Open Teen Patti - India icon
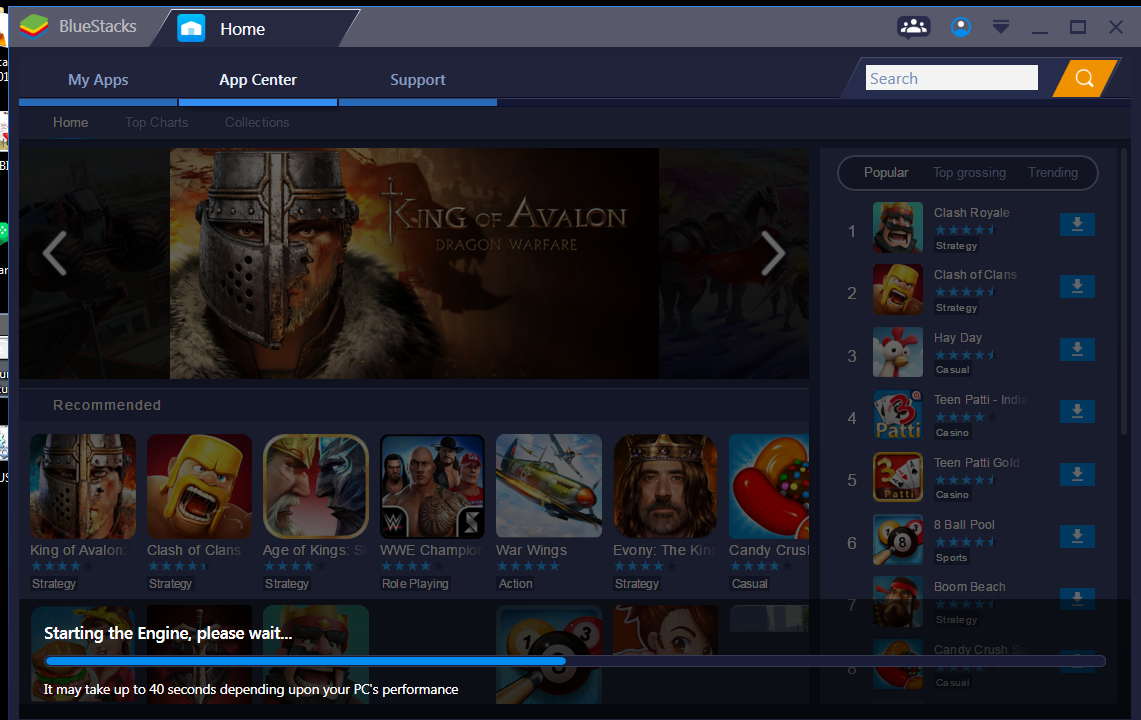This screenshot has width=1141, height=720. (x=898, y=415)
